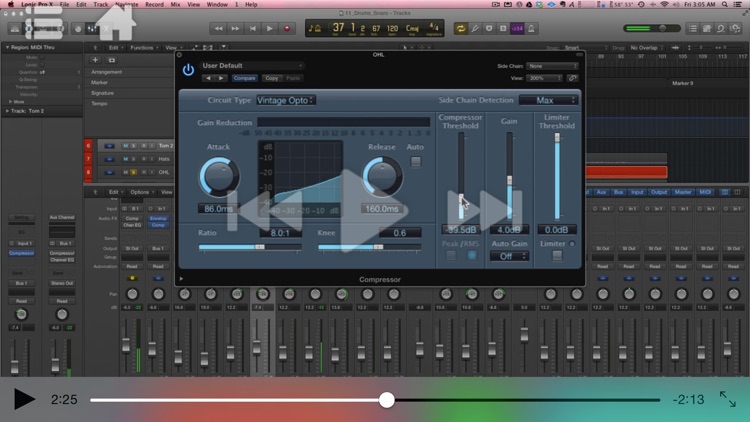Enable the Auto release checkbox
The image size is (750, 422).
[416, 162]
